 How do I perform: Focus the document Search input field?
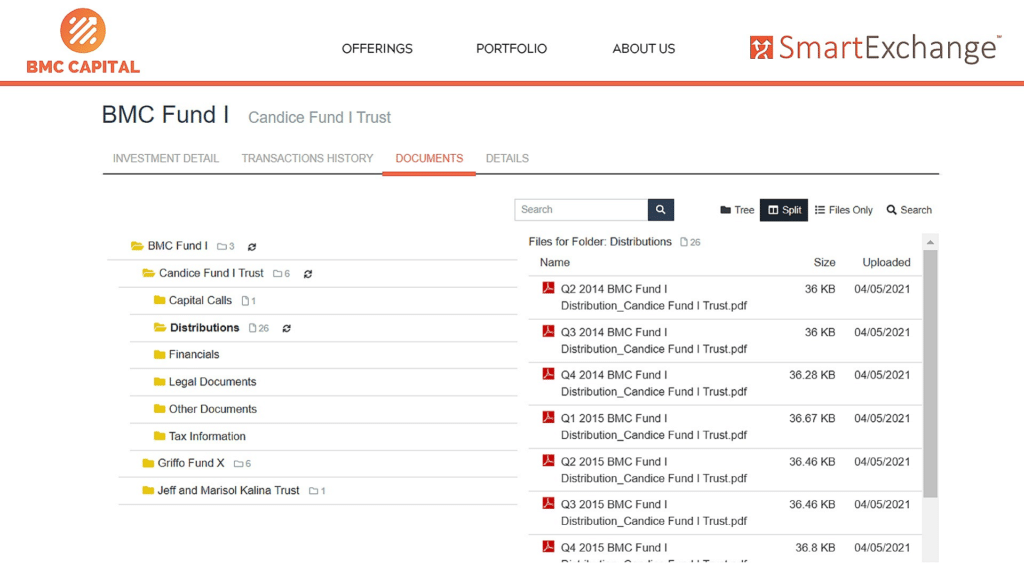tap(581, 210)
